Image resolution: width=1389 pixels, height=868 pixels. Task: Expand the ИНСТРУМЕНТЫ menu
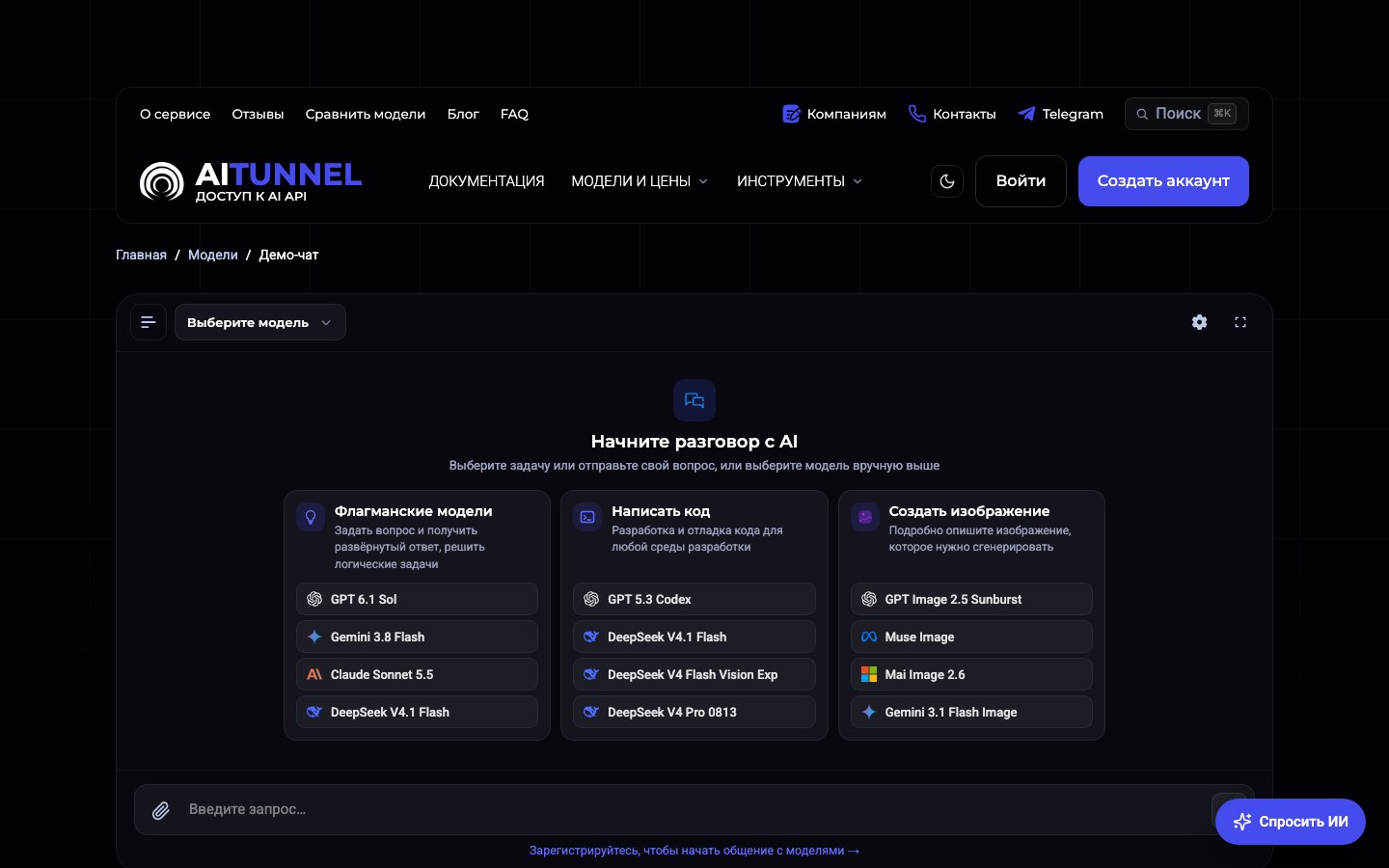(x=800, y=181)
